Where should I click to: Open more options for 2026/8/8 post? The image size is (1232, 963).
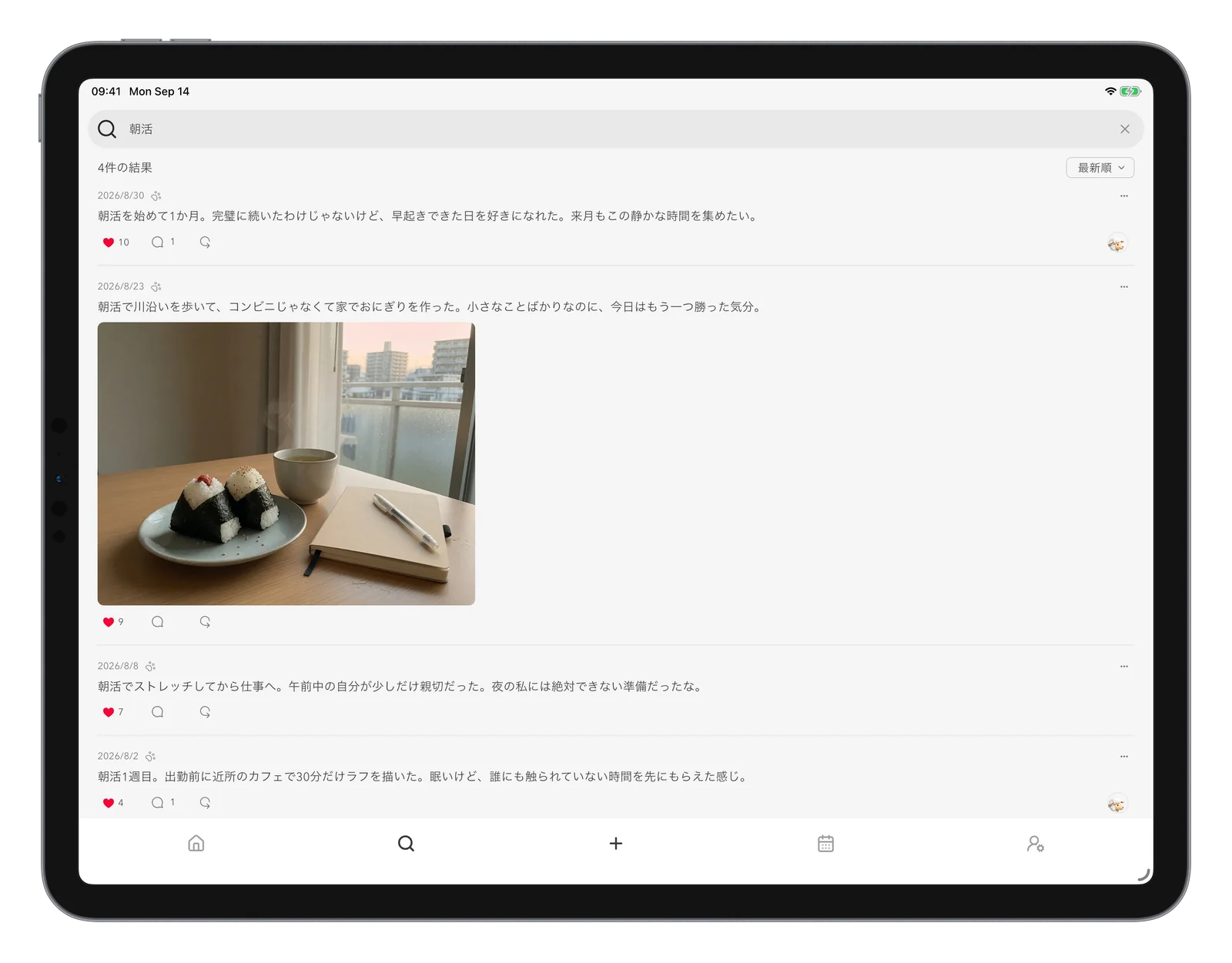pyautogui.click(x=1124, y=667)
